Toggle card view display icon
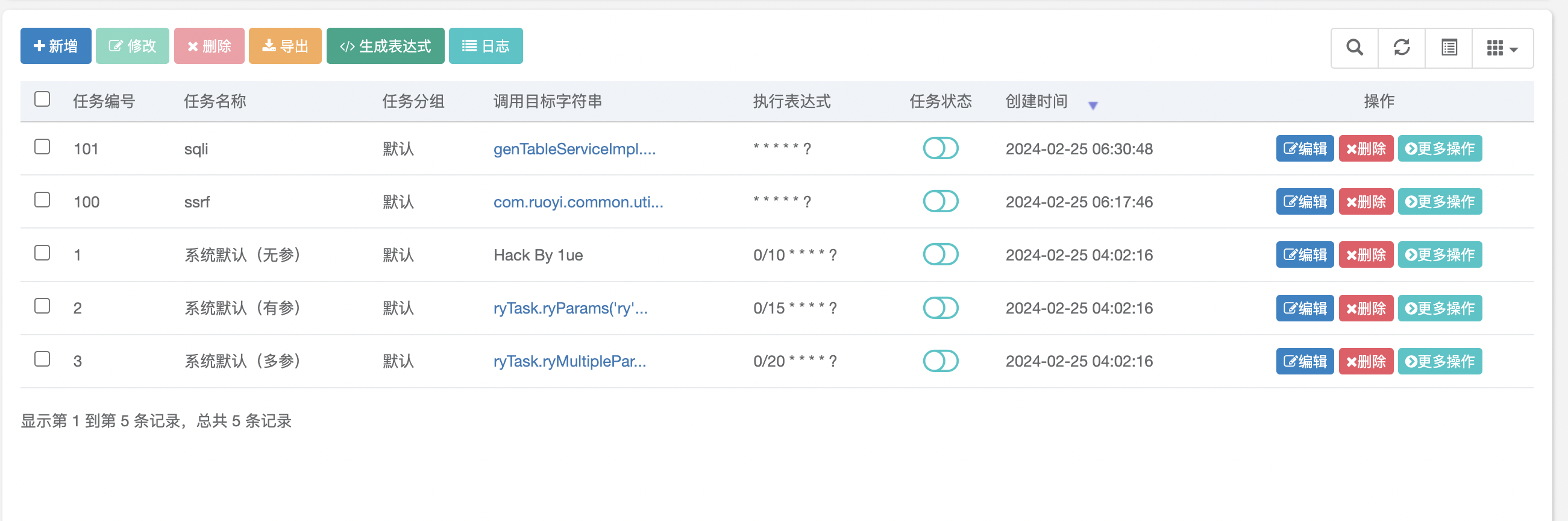The width and height of the screenshot is (1568, 521). (x=1449, y=48)
